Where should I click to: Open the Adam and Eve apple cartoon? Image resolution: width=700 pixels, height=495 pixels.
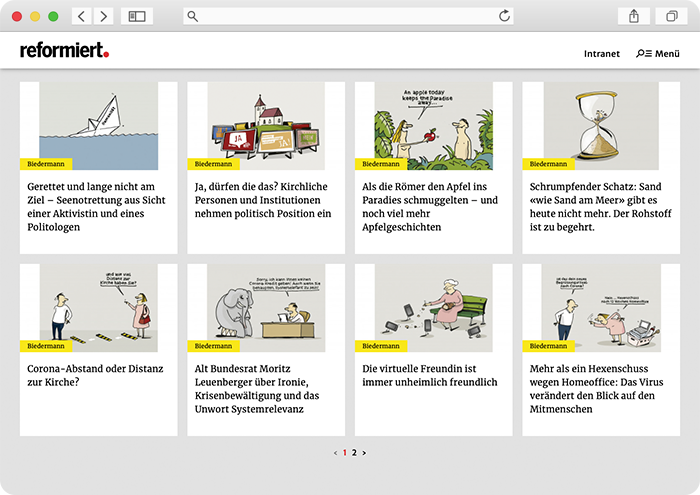click(433, 126)
